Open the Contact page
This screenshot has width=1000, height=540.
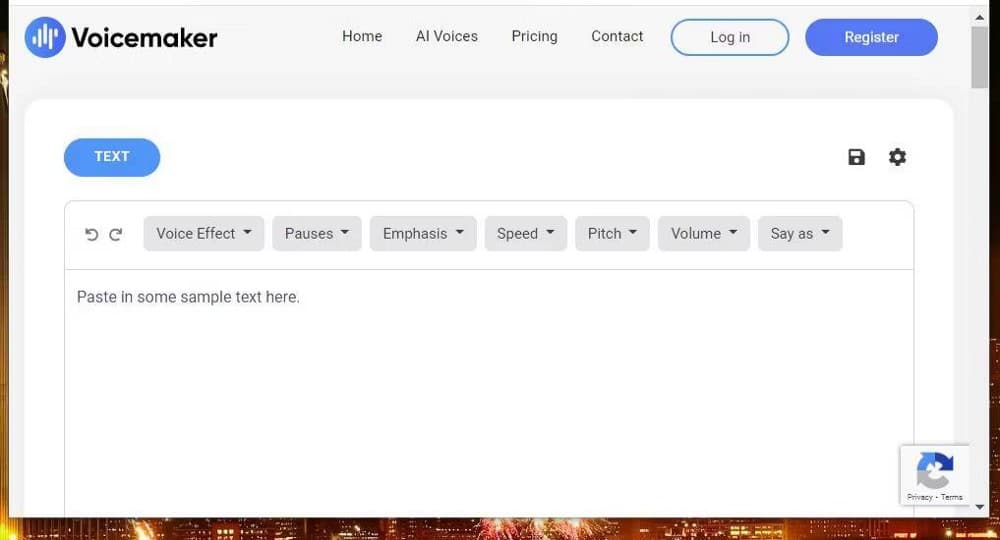617,36
